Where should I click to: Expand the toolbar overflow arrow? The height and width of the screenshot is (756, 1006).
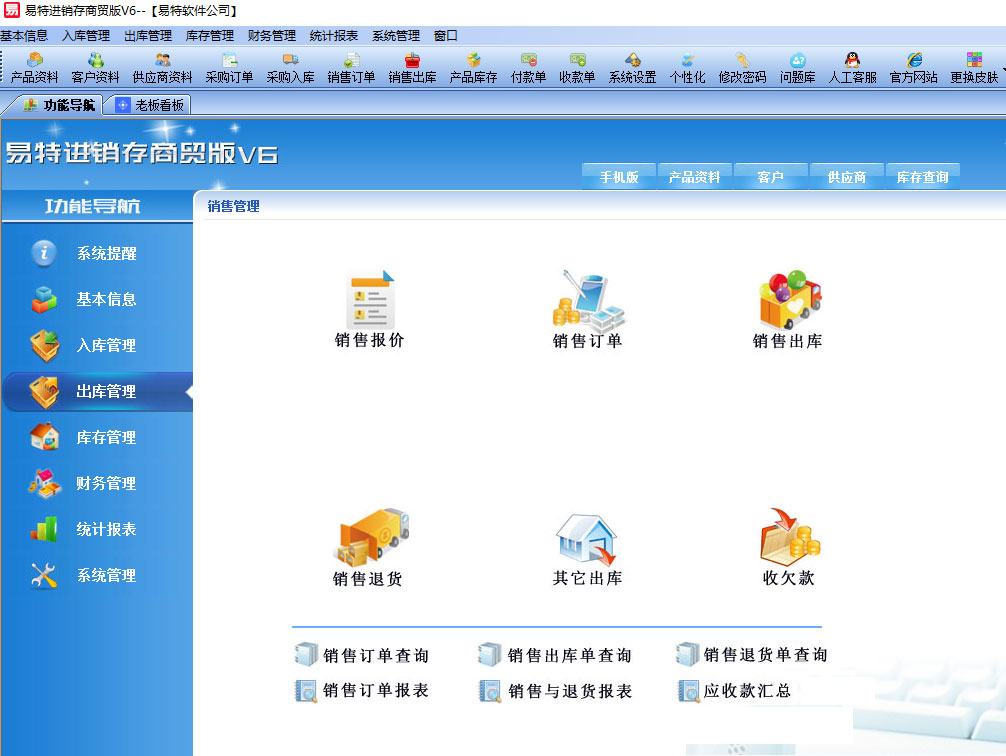(x=1002, y=70)
